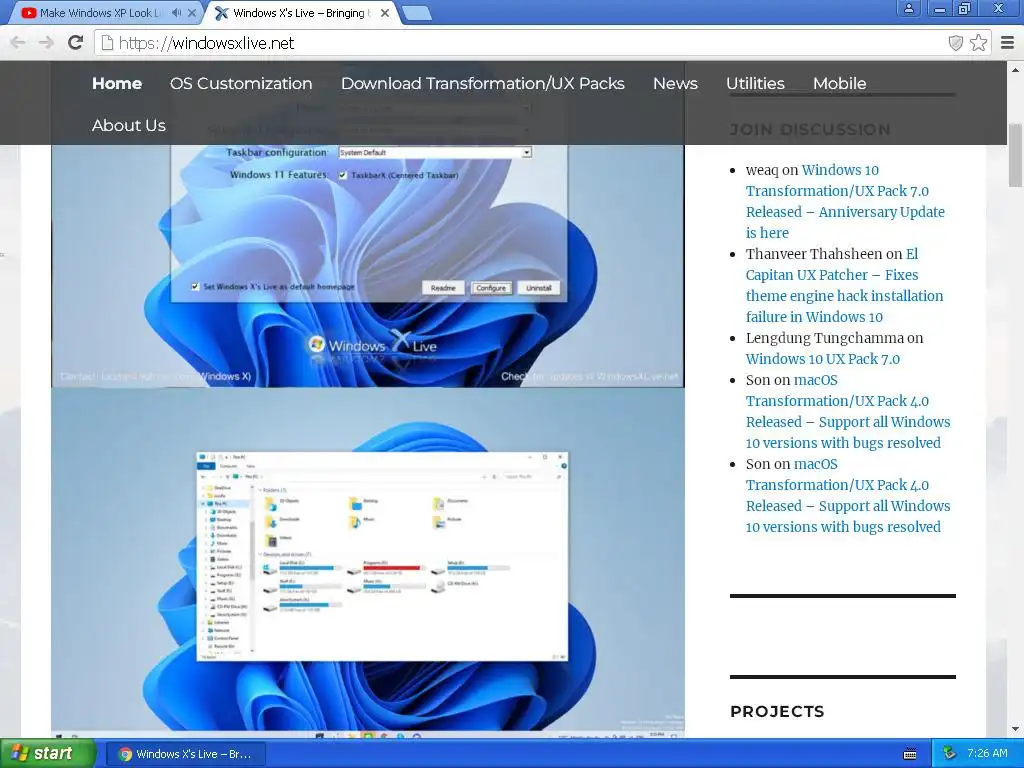Image resolution: width=1024 pixels, height=768 pixels.
Task: Open the File Explorer screenshot image
Action: point(368,561)
